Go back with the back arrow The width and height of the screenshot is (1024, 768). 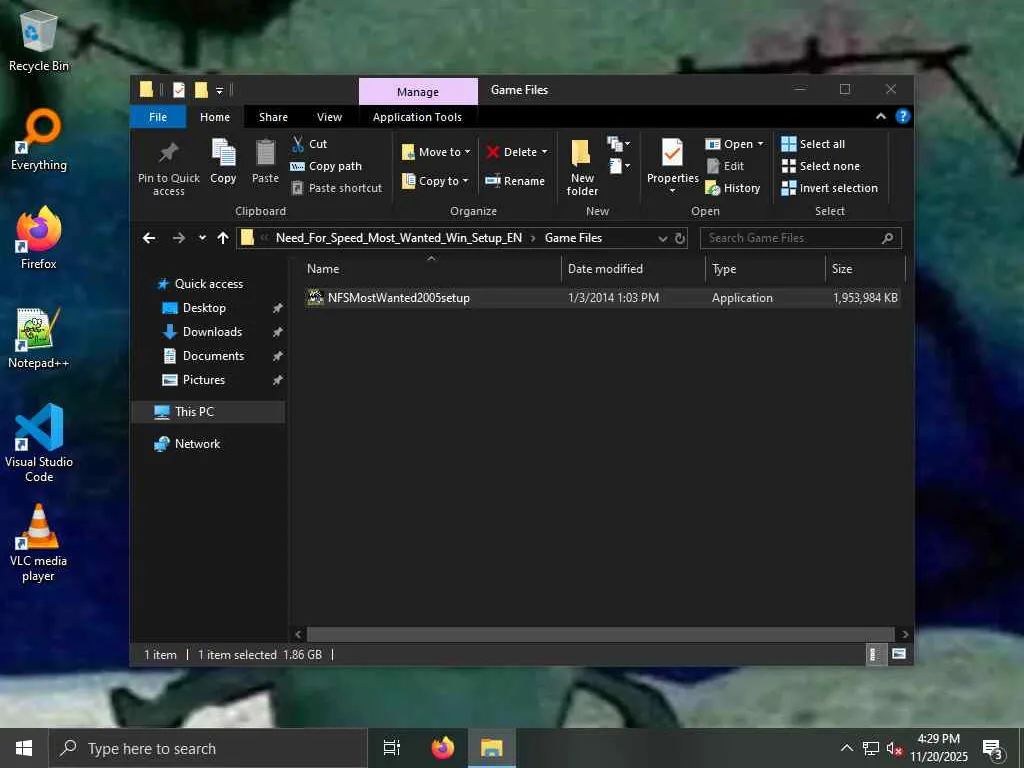pyautogui.click(x=149, y=238)
